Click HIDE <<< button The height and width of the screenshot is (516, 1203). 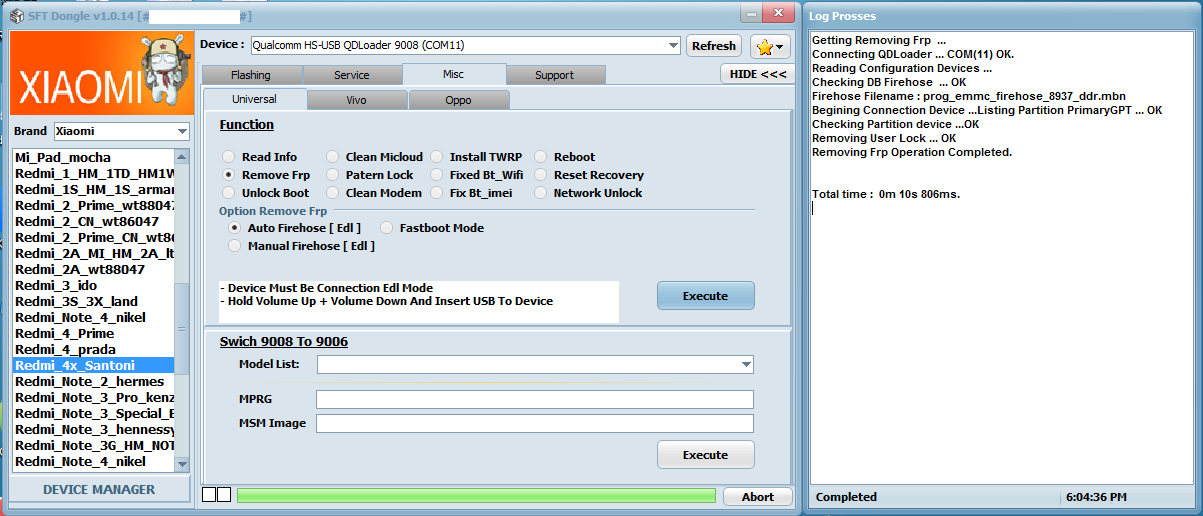(757, 74)
